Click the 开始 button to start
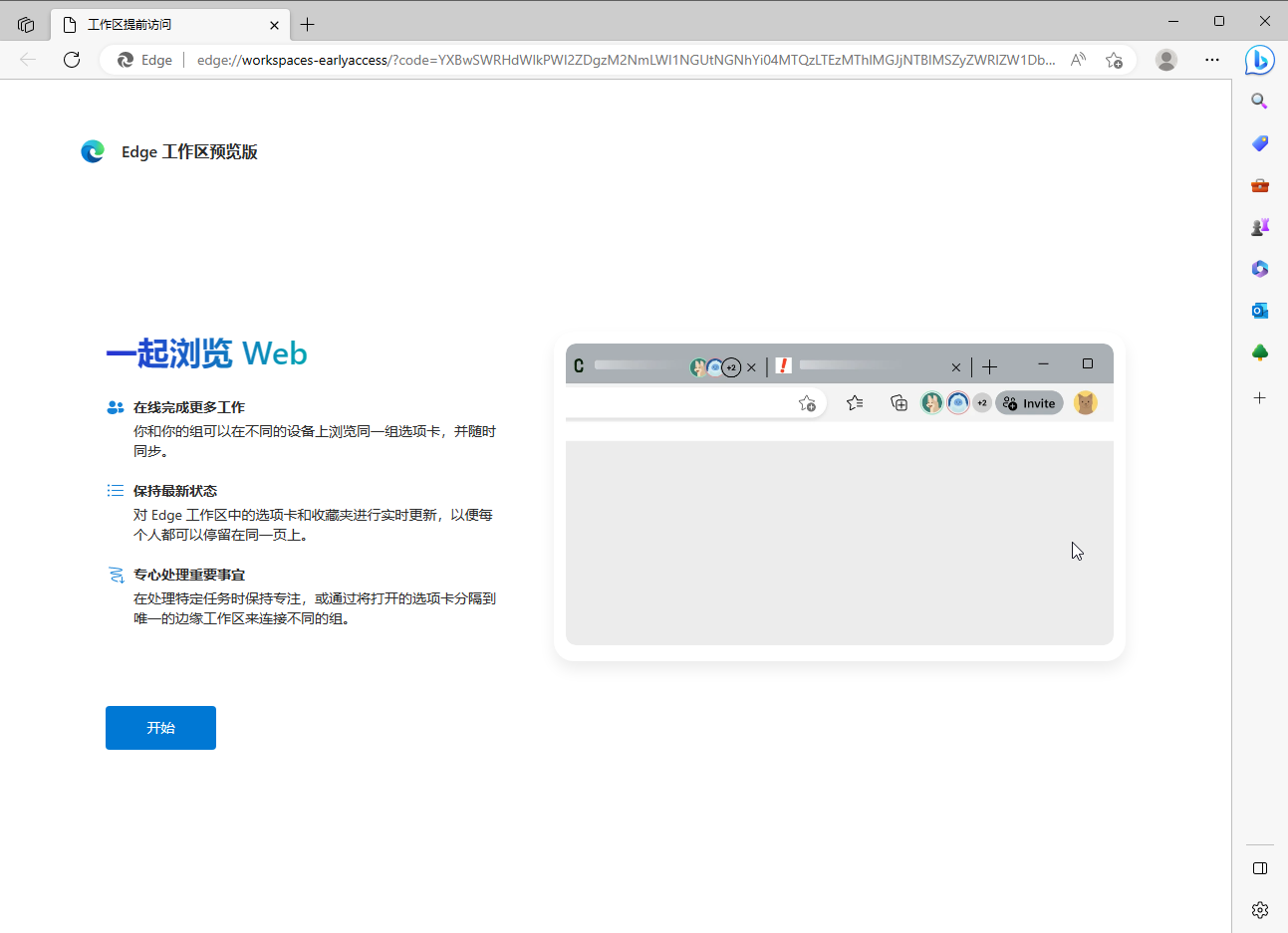The height and width of the screenshot is (933, 1288). coord(160,728)
